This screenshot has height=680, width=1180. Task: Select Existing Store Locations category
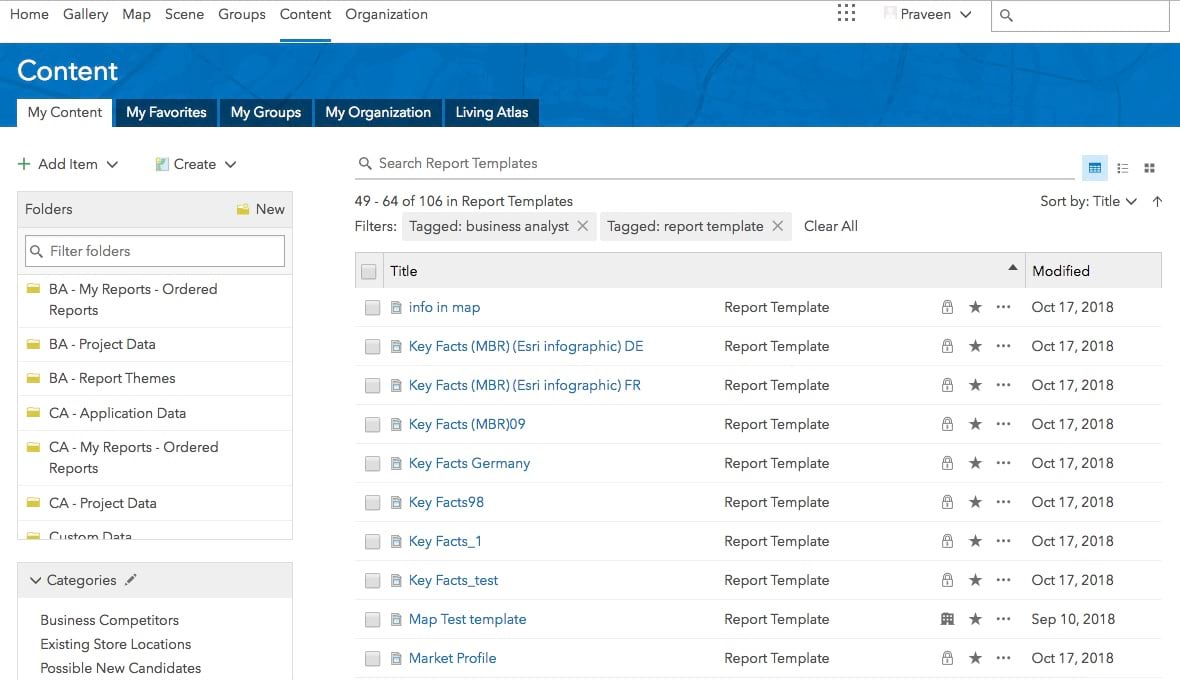tap(115, 644)
